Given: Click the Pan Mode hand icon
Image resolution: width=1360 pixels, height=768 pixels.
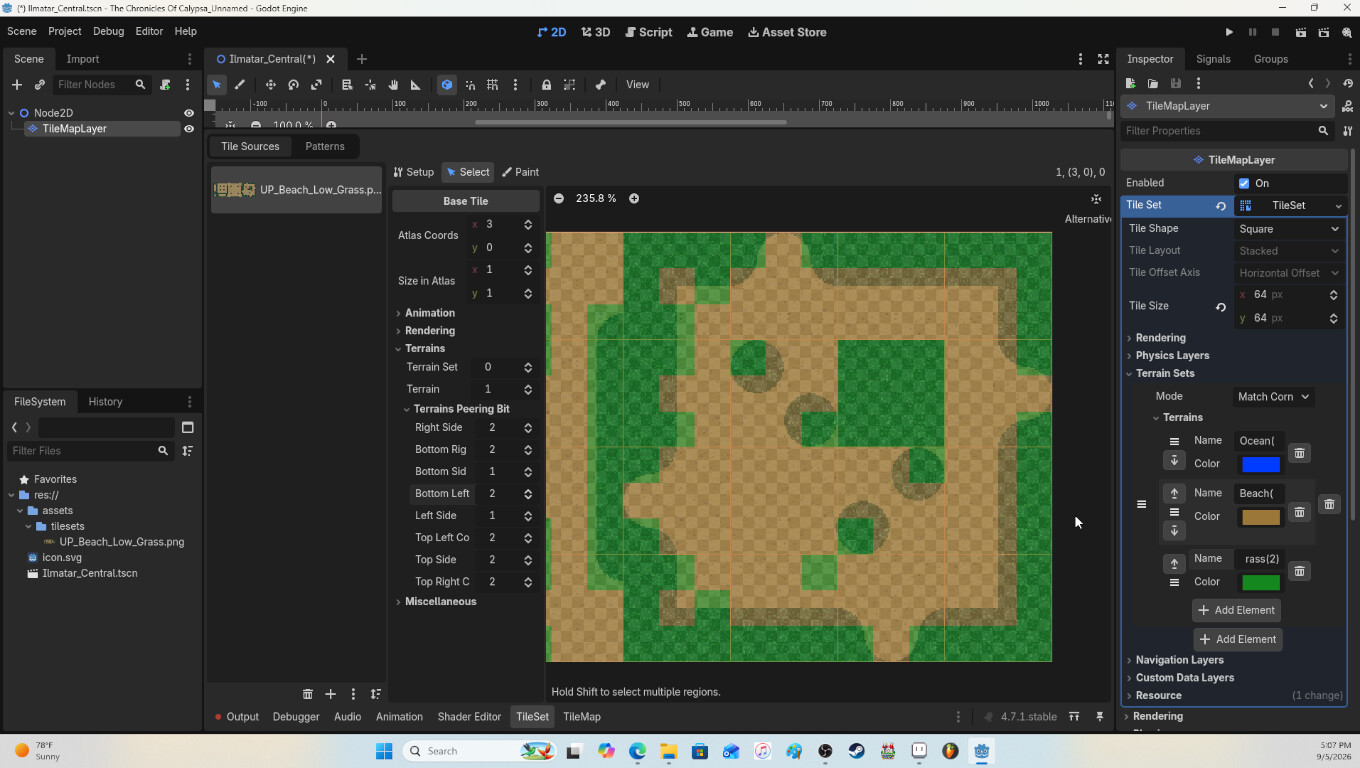Looking at the screenshot, I should click(x=393, y=85).
